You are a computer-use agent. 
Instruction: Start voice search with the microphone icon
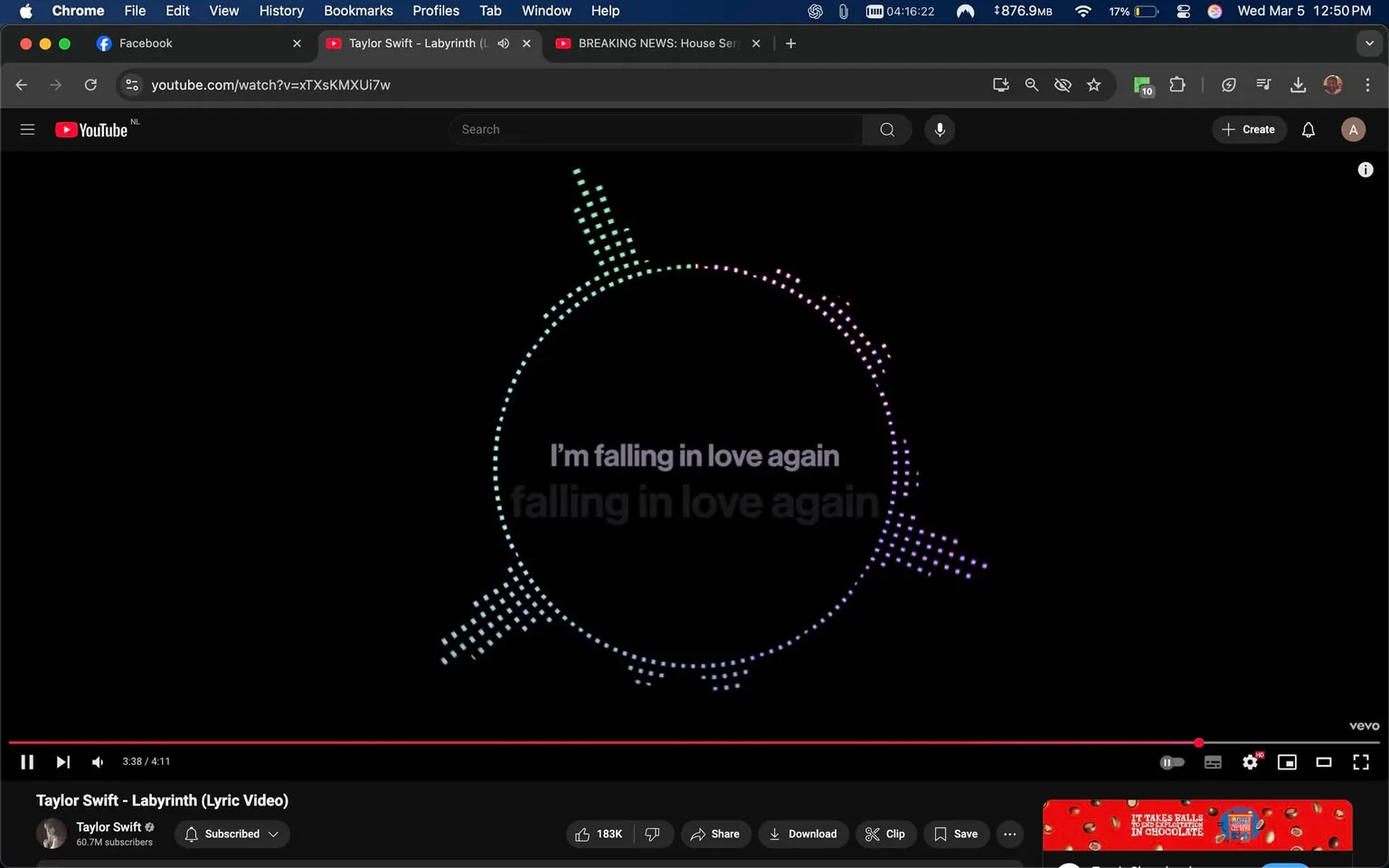940,129
